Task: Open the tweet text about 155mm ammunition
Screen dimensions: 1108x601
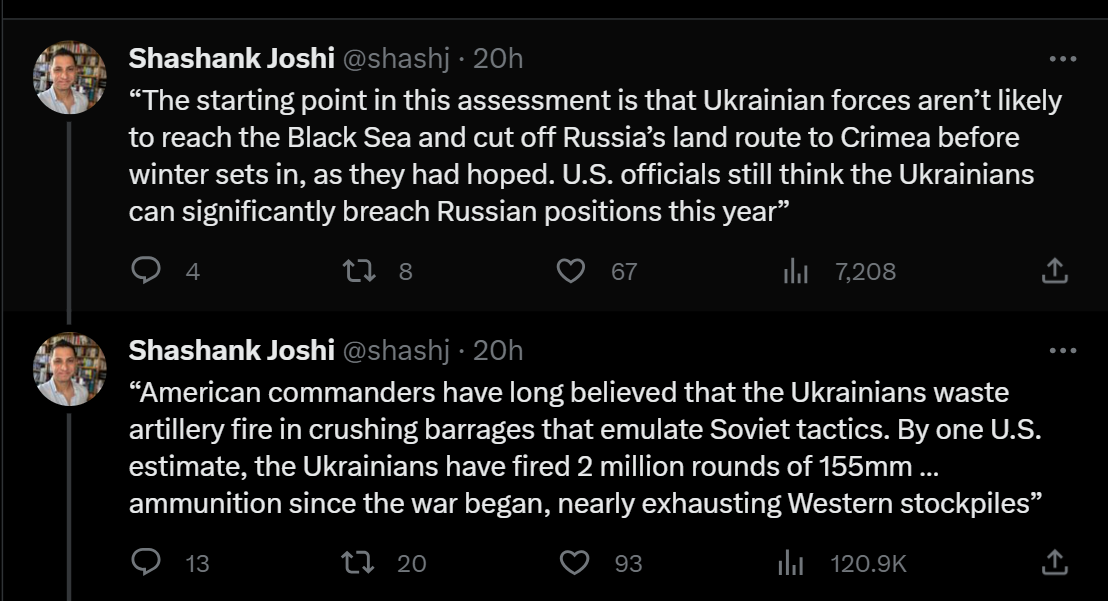Action: tap(586, 448)
